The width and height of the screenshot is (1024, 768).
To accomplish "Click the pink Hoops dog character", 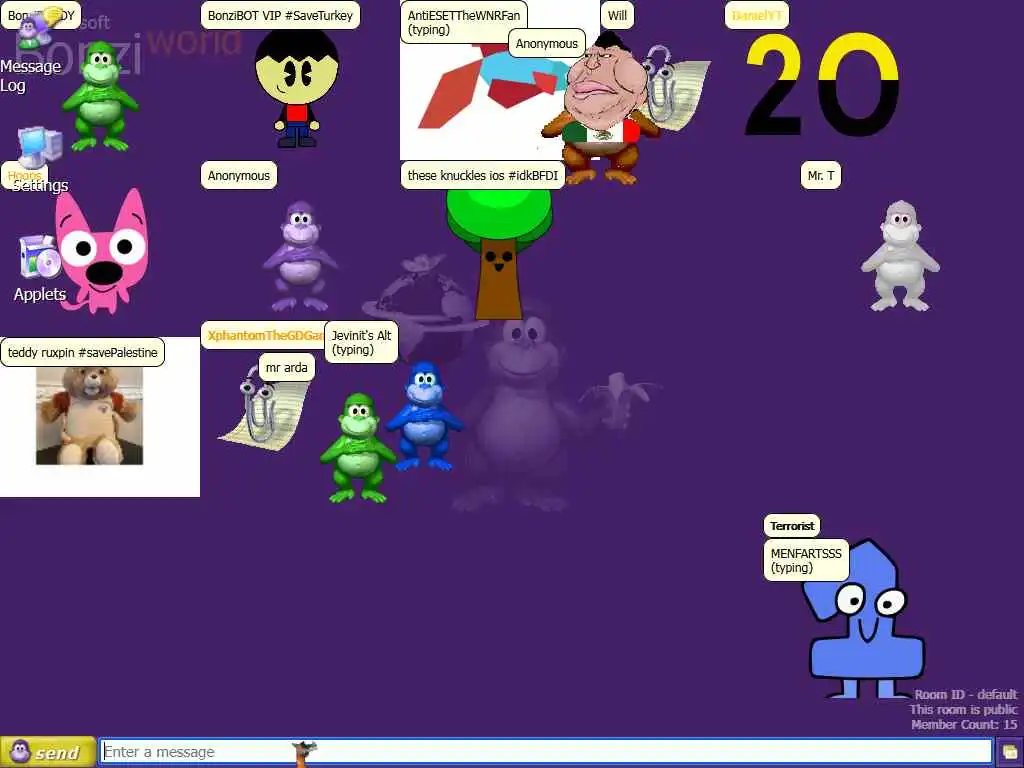I will (102, 251).
